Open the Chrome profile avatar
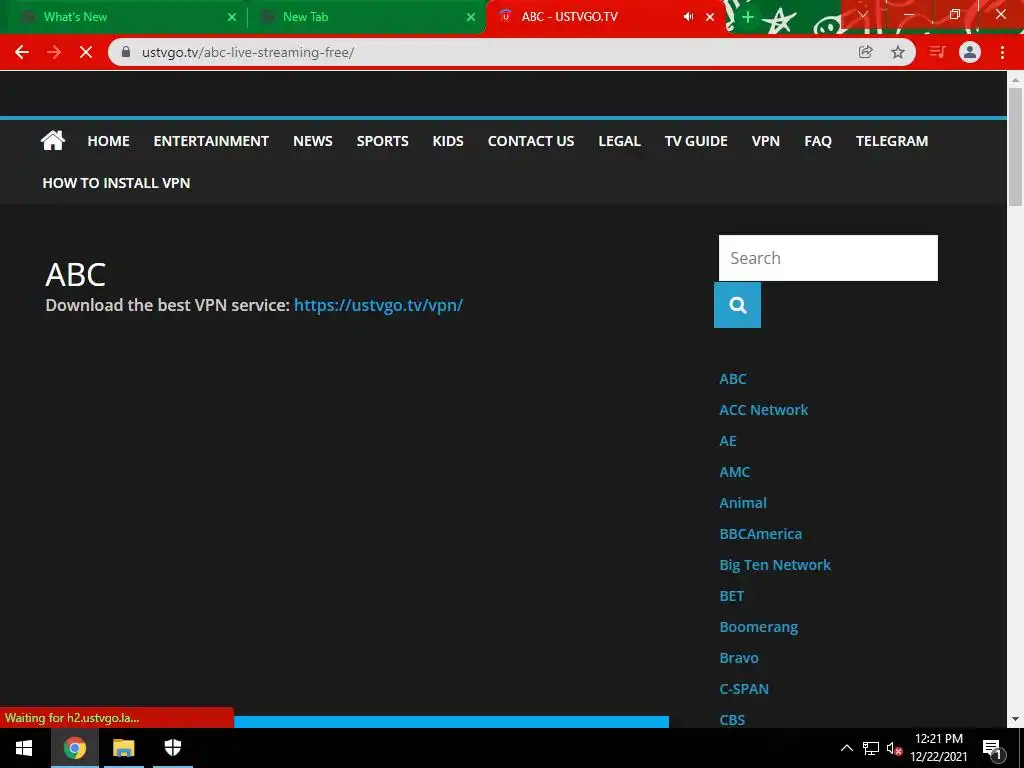The image size is (1024, 768). click(970, 52)
